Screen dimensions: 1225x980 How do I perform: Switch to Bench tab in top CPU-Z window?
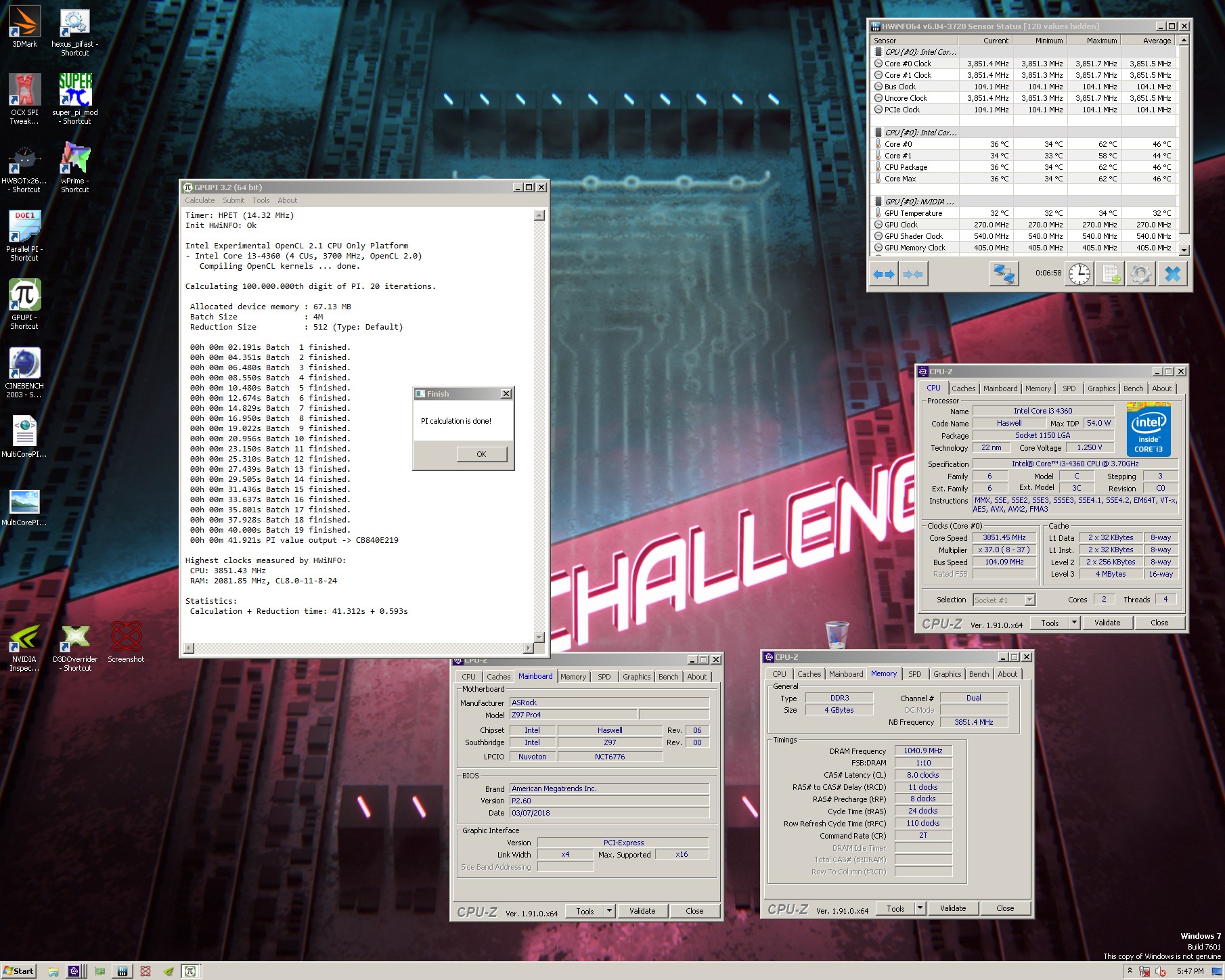click(x=1133, y=388)
